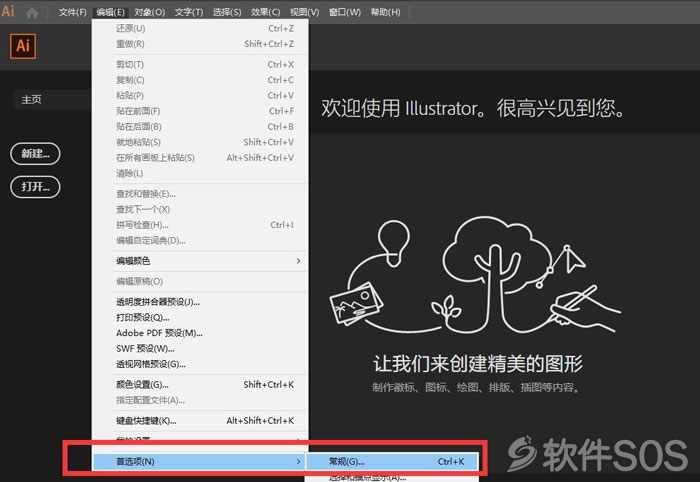Image resolution: width=700 pixels, height=482 pixels.
Task: Open the 窗口(W) menu
Action: tap(344, 12)
